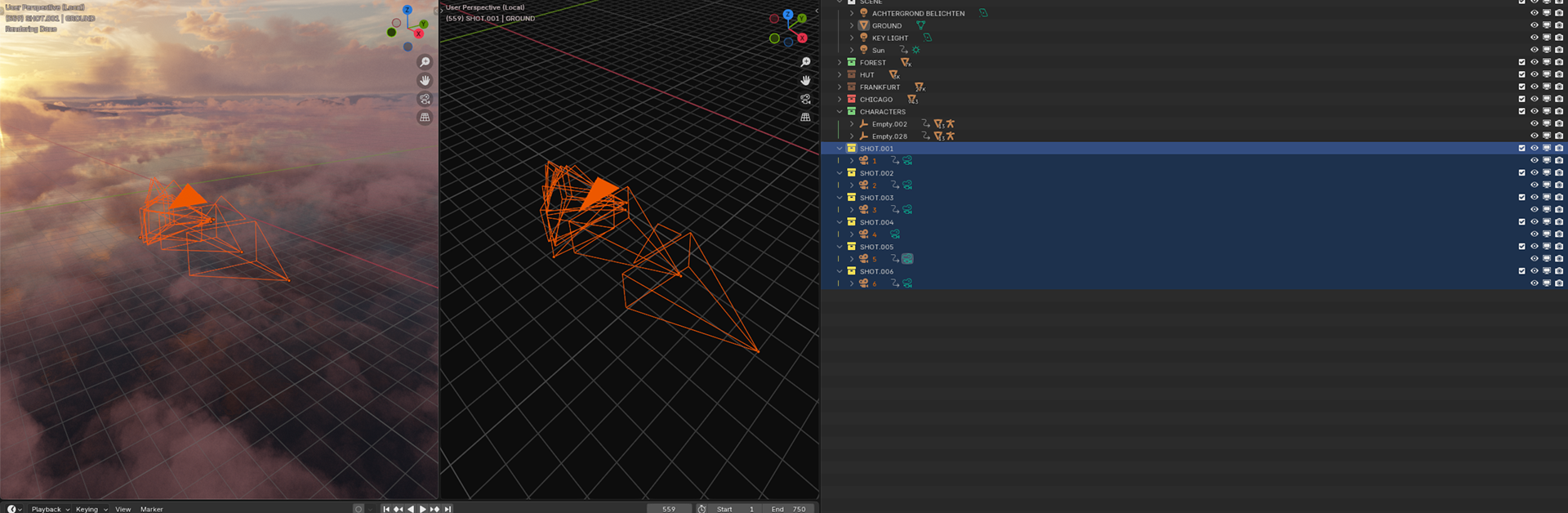The width and height of the screenshot is (1568, 513).
Task: Click camera data icon for camera 1
Action: (x=907, y=161)
